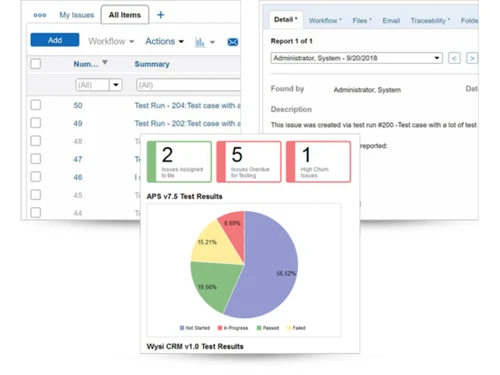Open the 1 High Churn Issues card
Viewport: 500px width, 375px height.
319,162
